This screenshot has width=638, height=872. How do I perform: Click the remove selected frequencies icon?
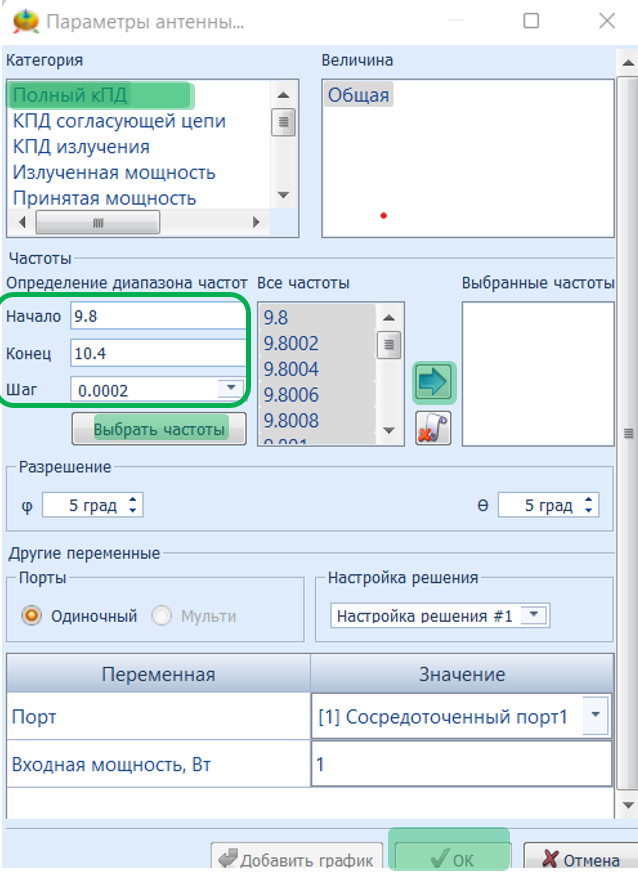point(434,427)
